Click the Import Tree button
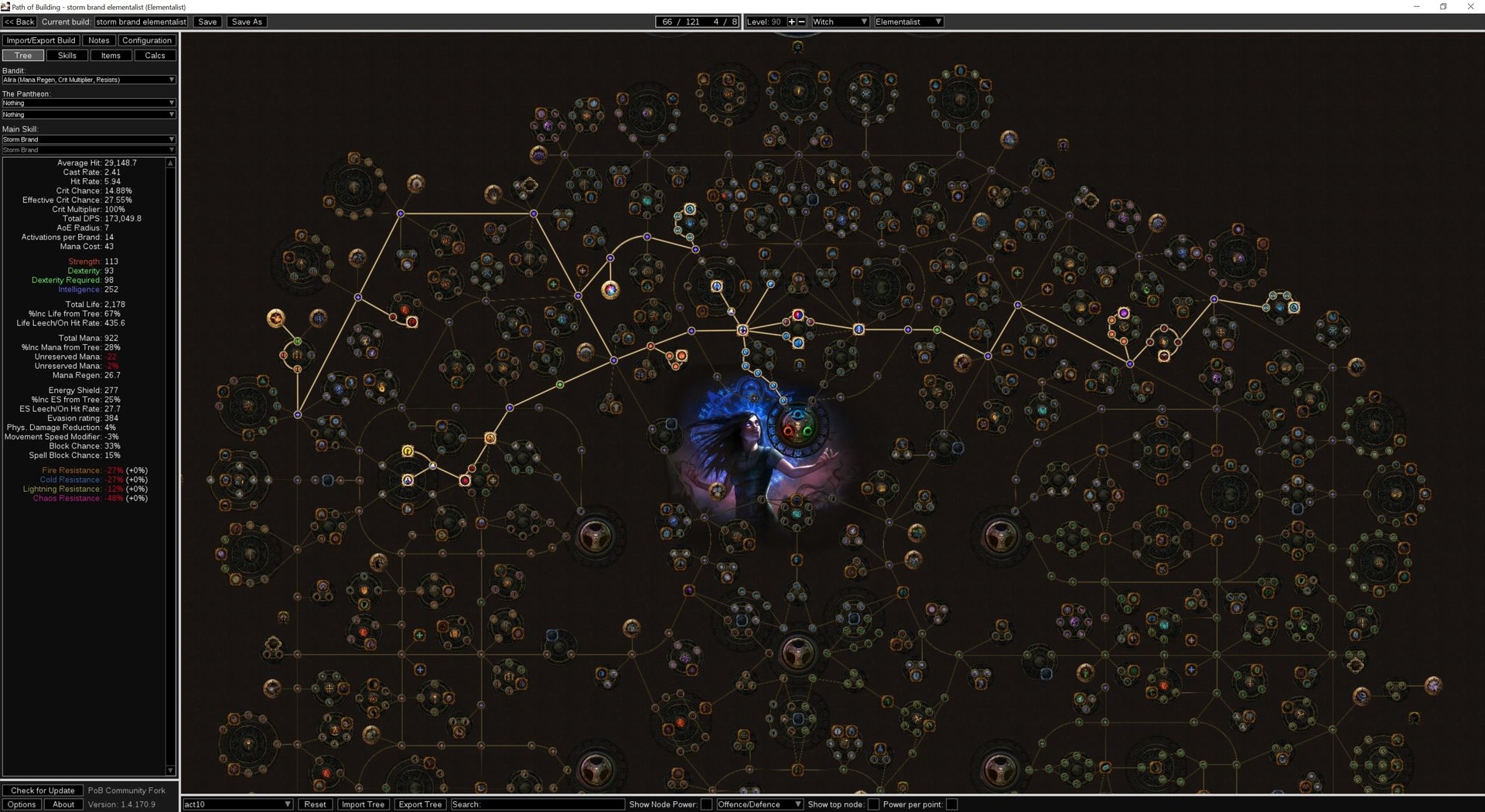The width and height of the screenshot is (1485, 812). [363, 804]
